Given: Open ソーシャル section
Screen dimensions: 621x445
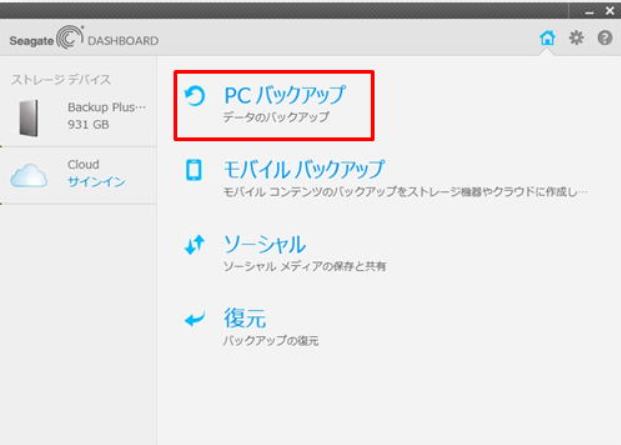Looking at the screenshot, I should (265, 244).
